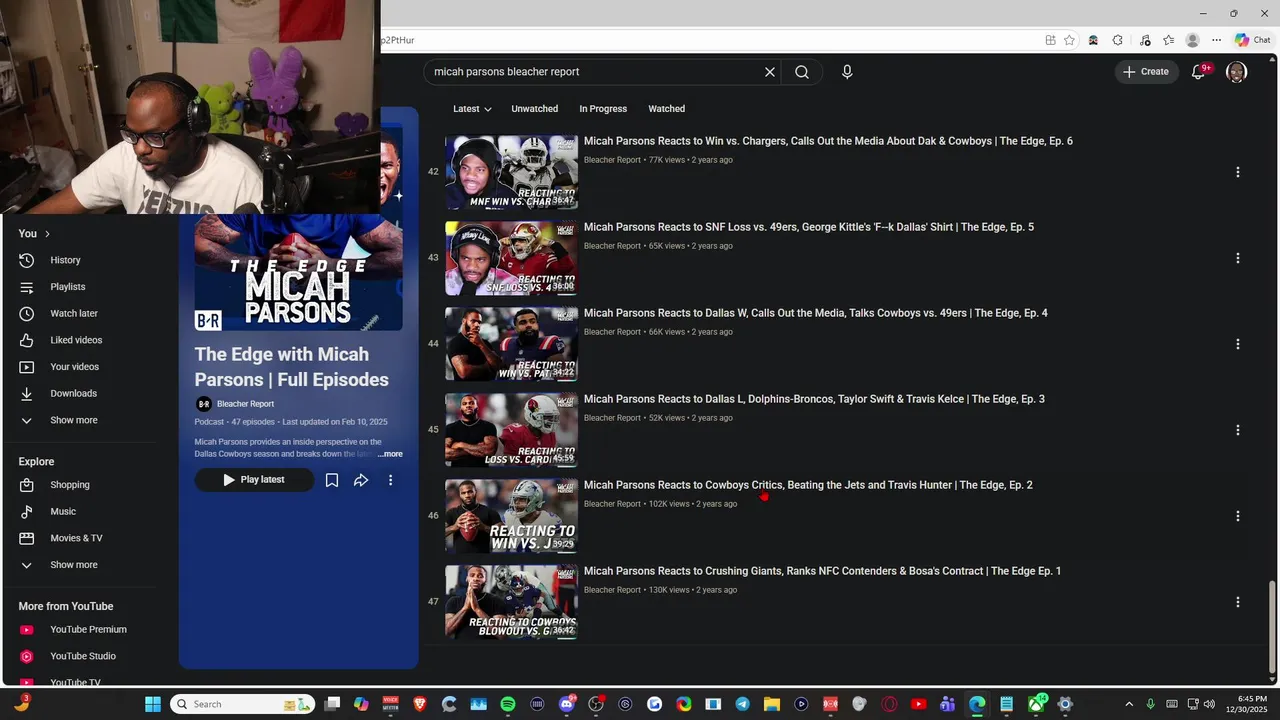
Task: Open Your videos in sidebar
Action: coord(74,367)
